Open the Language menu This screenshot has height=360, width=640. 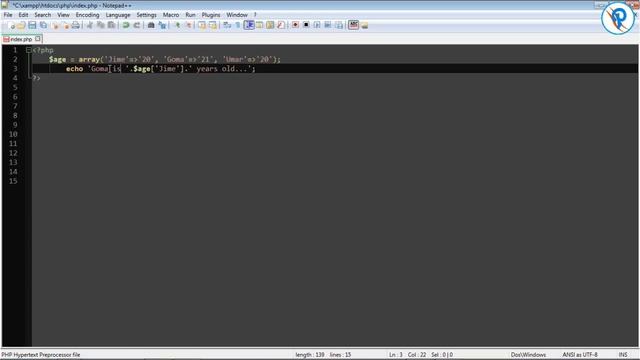click(x=118, y=15)
